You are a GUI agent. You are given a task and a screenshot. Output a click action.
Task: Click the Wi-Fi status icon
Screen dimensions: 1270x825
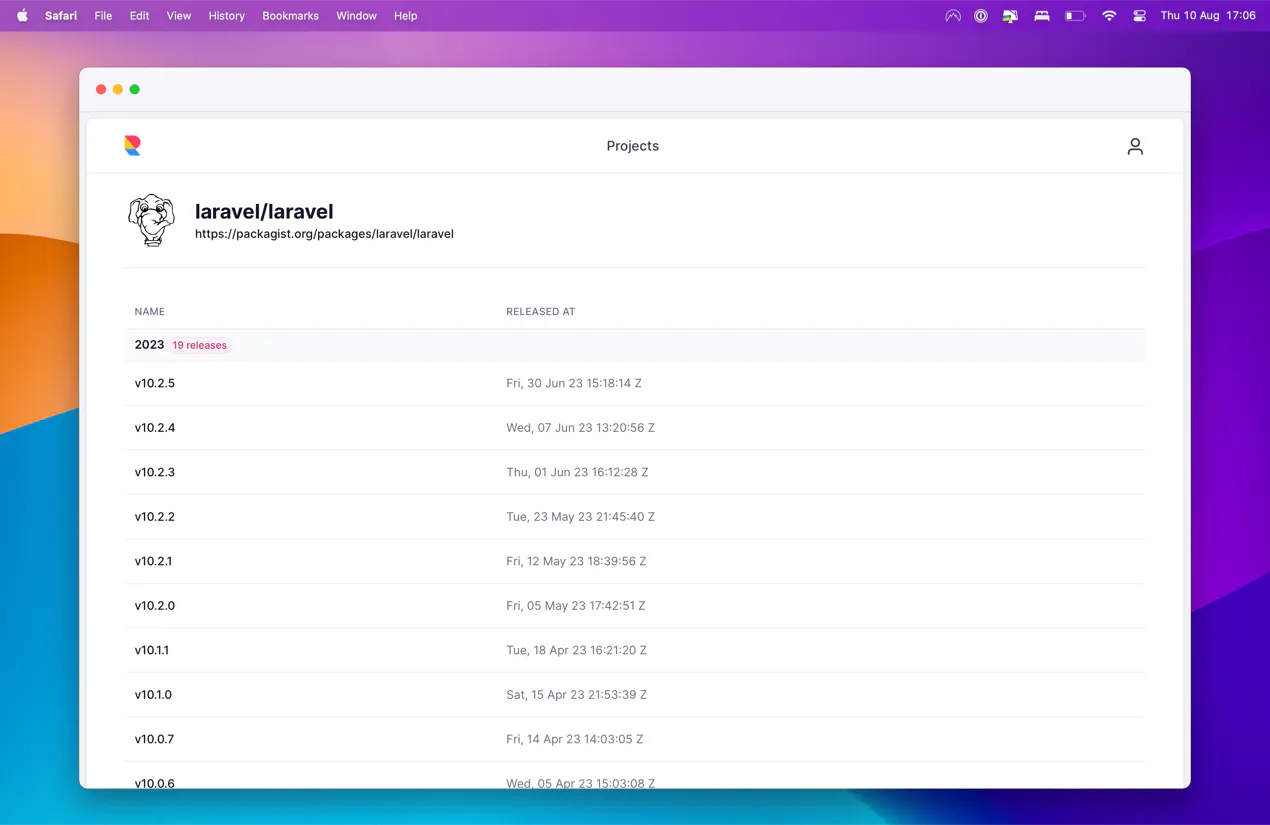pyautogui.click(x=1108, y=16)
